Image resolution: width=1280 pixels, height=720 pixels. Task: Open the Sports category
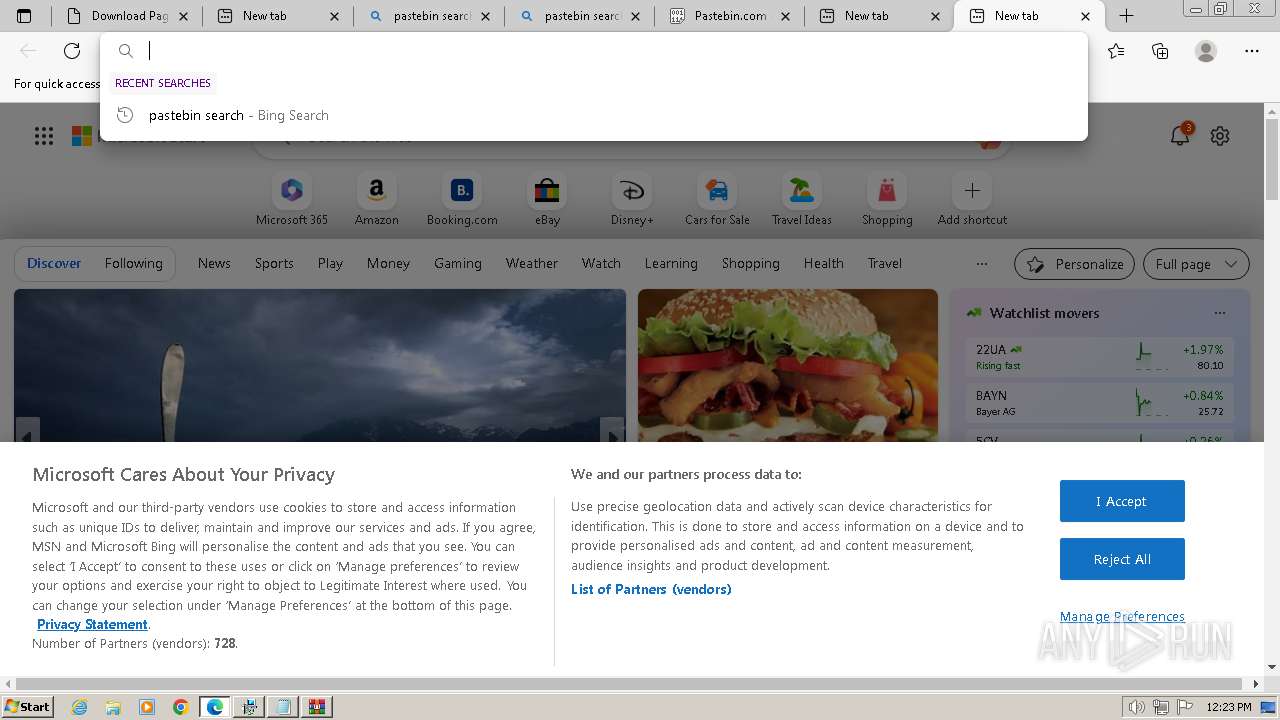tap(274, 263)
